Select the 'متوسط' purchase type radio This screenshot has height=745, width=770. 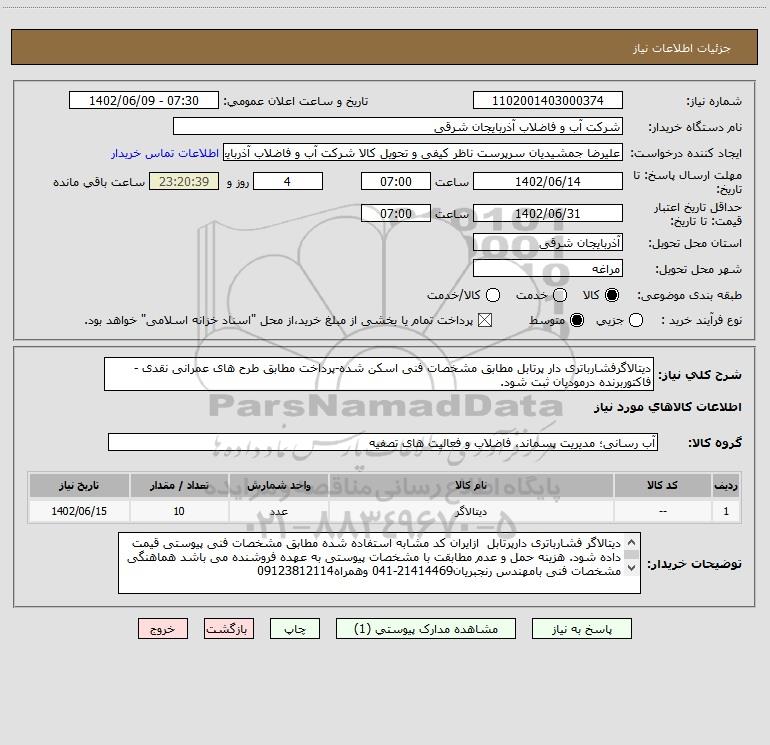click(x=577, y=320)
